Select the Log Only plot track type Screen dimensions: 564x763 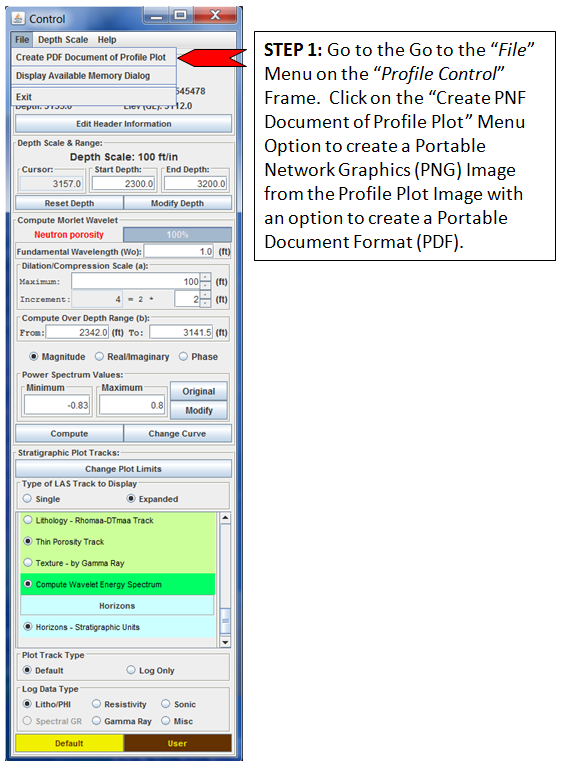point(131,670)
